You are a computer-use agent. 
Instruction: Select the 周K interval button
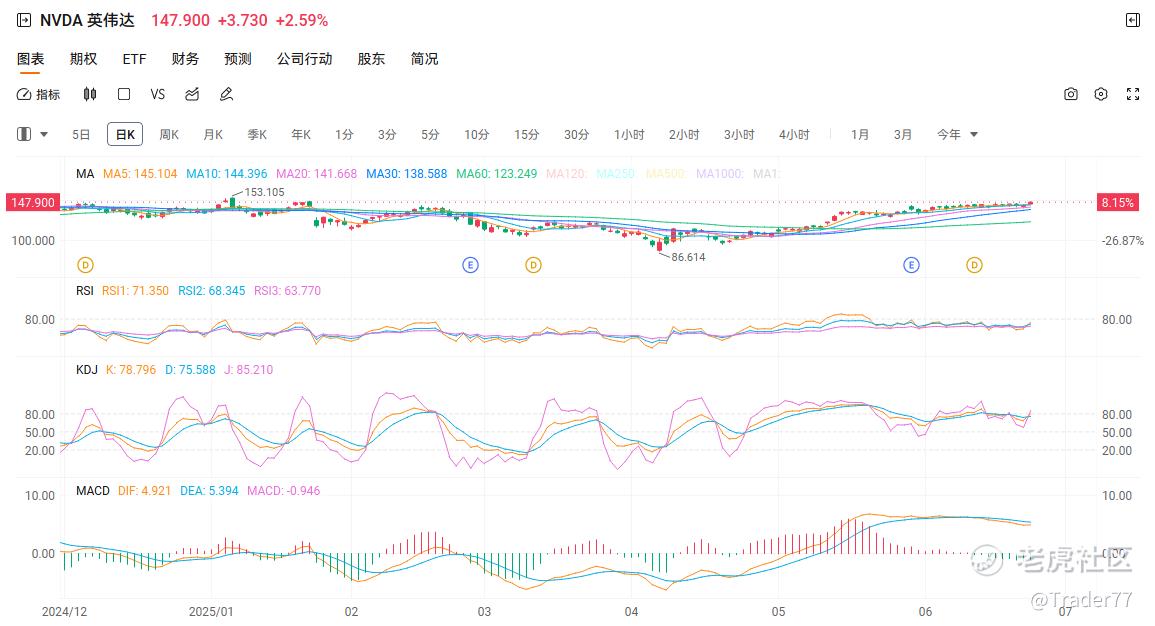click(169, 134)
